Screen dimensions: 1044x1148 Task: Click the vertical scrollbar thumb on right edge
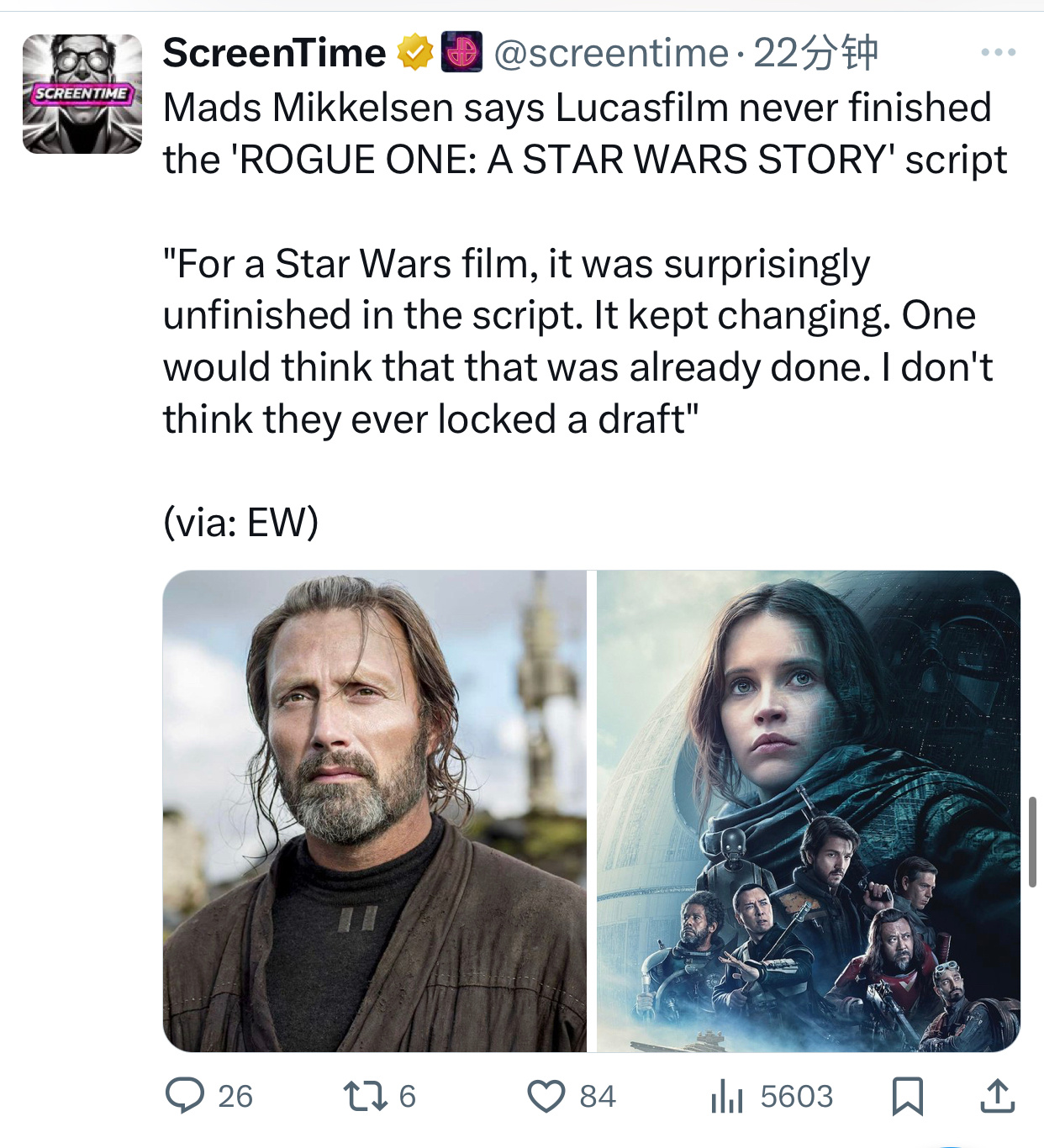[1032, 841]
